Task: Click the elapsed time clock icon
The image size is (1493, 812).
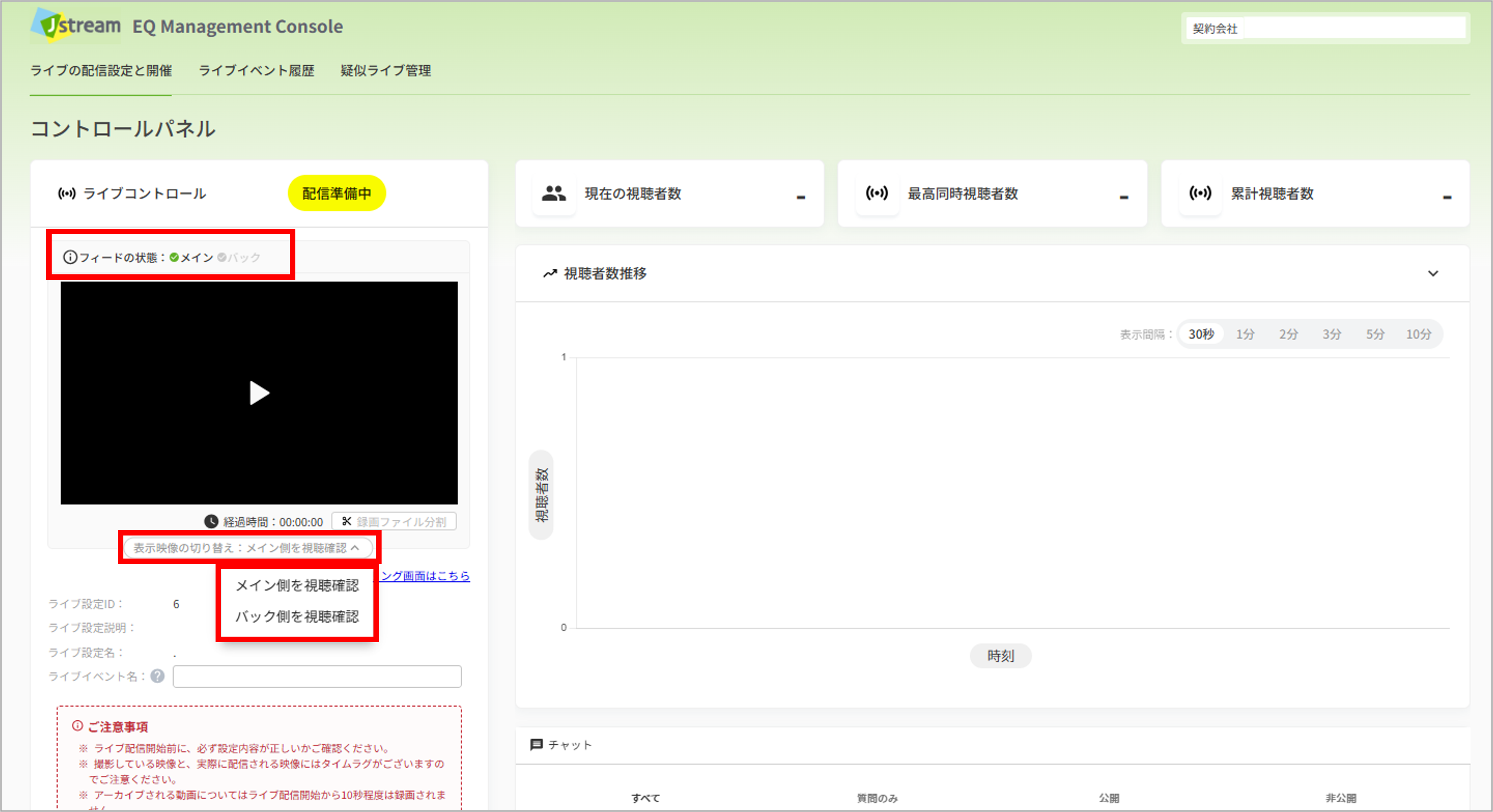Action: pos(211,521)
